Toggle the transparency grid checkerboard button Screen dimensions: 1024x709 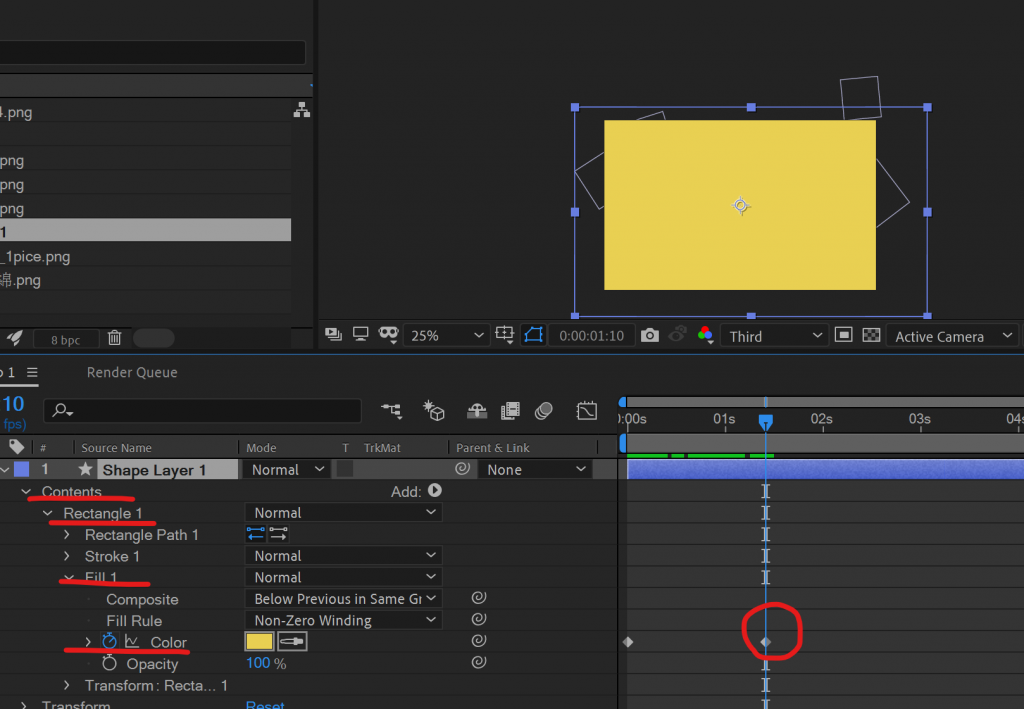[871, 336]
